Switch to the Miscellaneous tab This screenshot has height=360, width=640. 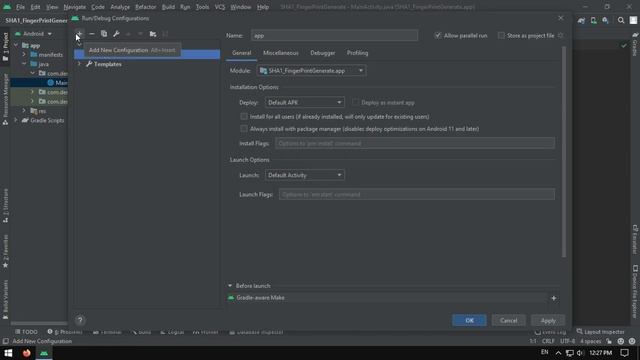tap(281, 53)
